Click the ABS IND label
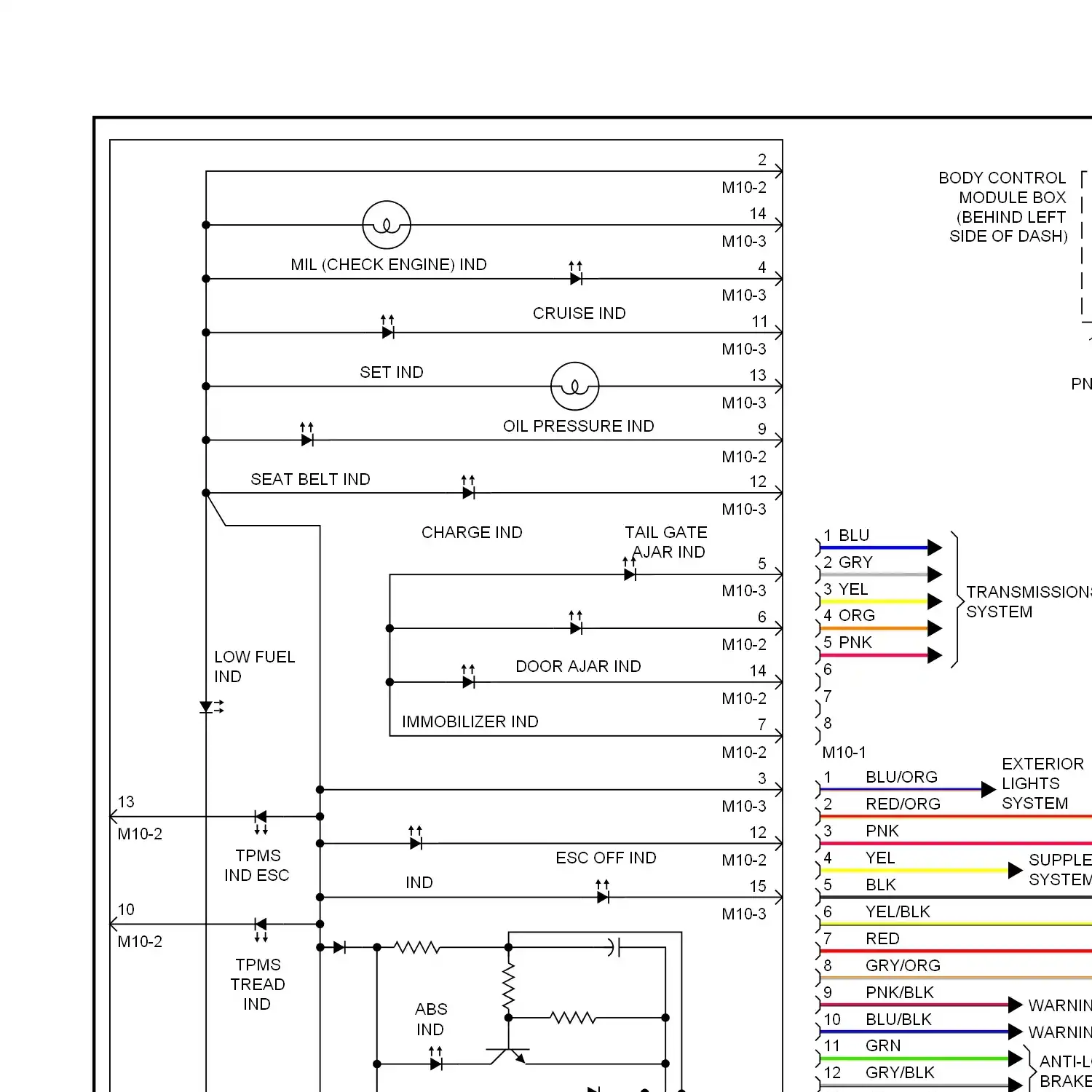1092x1092 pixels. [x=431, y=1019]
